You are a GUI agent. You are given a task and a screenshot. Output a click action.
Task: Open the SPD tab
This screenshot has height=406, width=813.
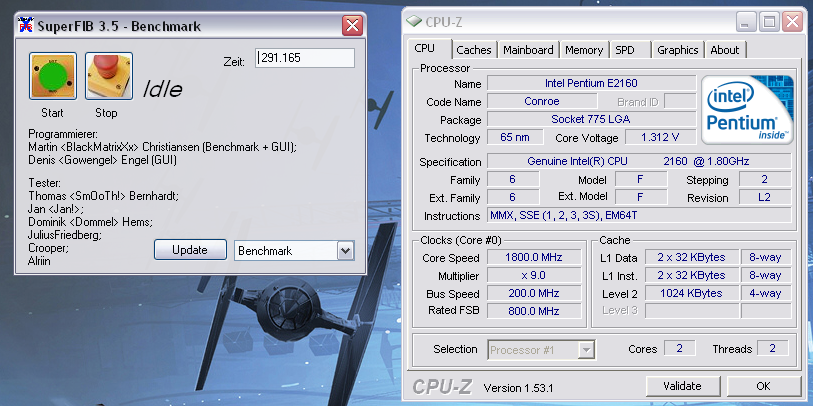pyautogui.click(x=625, y=50)
